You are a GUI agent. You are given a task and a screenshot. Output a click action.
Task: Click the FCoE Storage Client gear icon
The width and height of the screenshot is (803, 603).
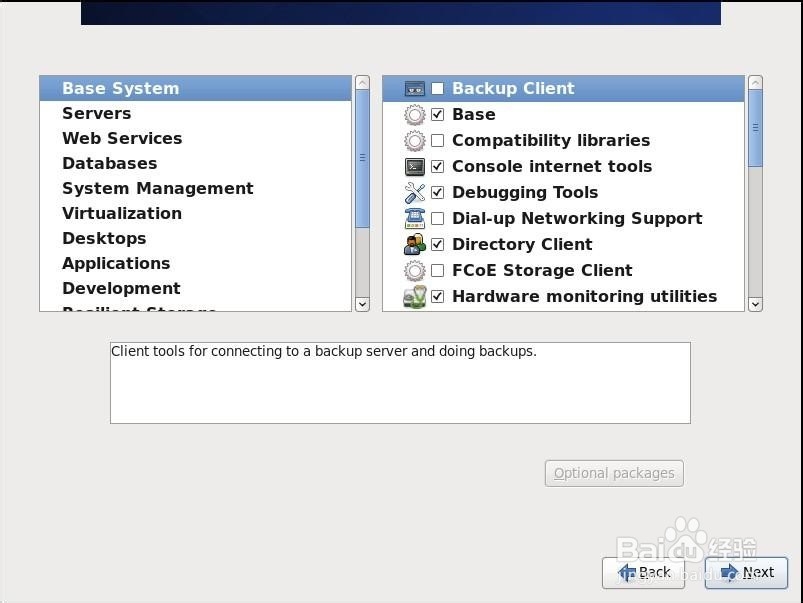click(415, 270)
